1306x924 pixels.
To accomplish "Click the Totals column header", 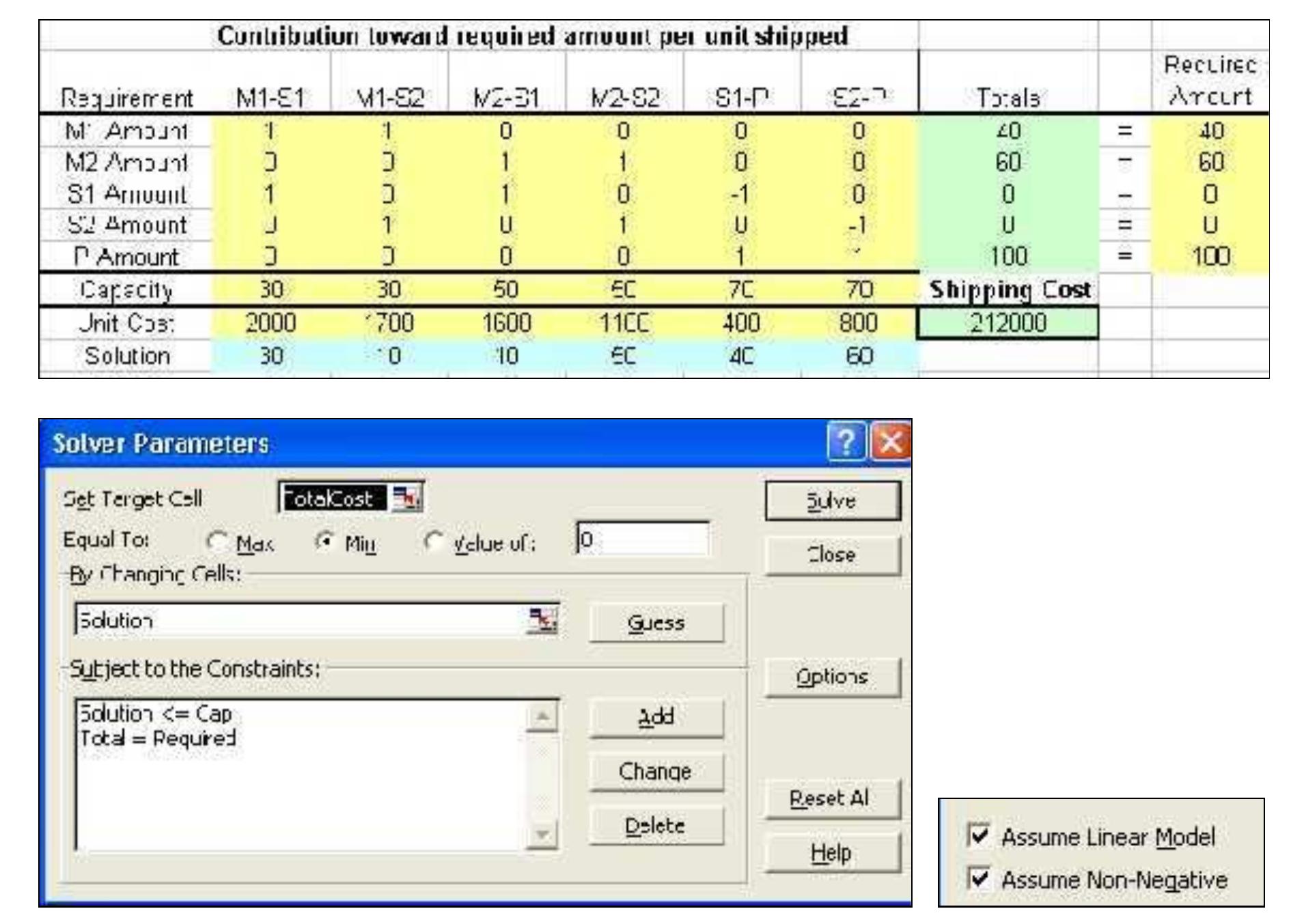I will 1008,98.
